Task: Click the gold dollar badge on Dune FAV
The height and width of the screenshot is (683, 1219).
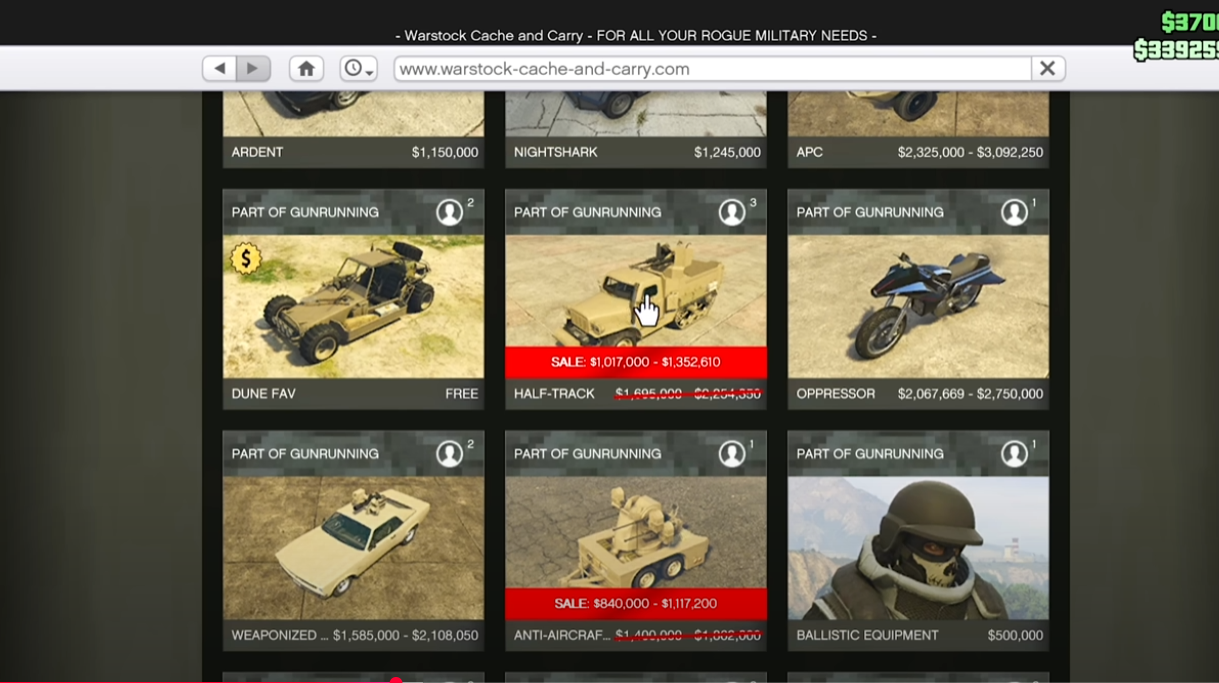Action: coord(246,259)
